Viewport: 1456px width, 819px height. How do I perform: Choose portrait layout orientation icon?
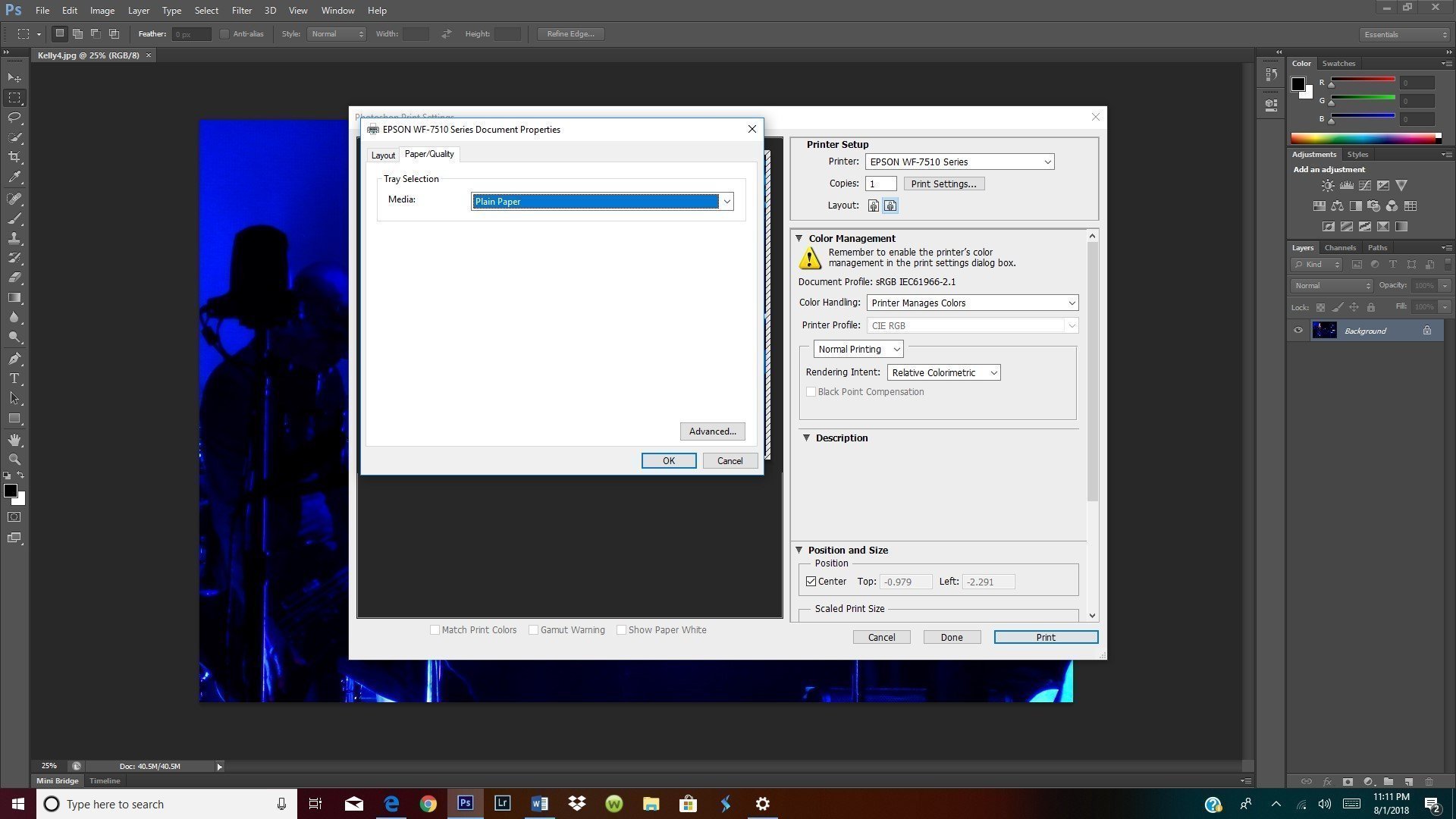point(874,206)
